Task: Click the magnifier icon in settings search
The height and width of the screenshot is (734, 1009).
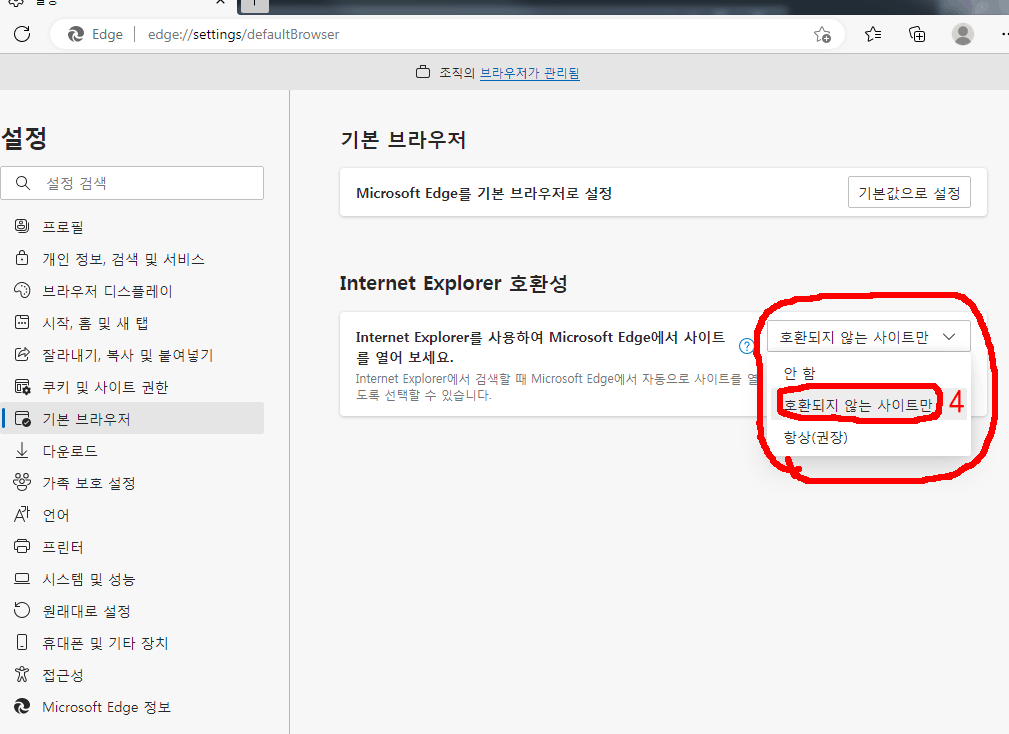Action: click(23, 183)
